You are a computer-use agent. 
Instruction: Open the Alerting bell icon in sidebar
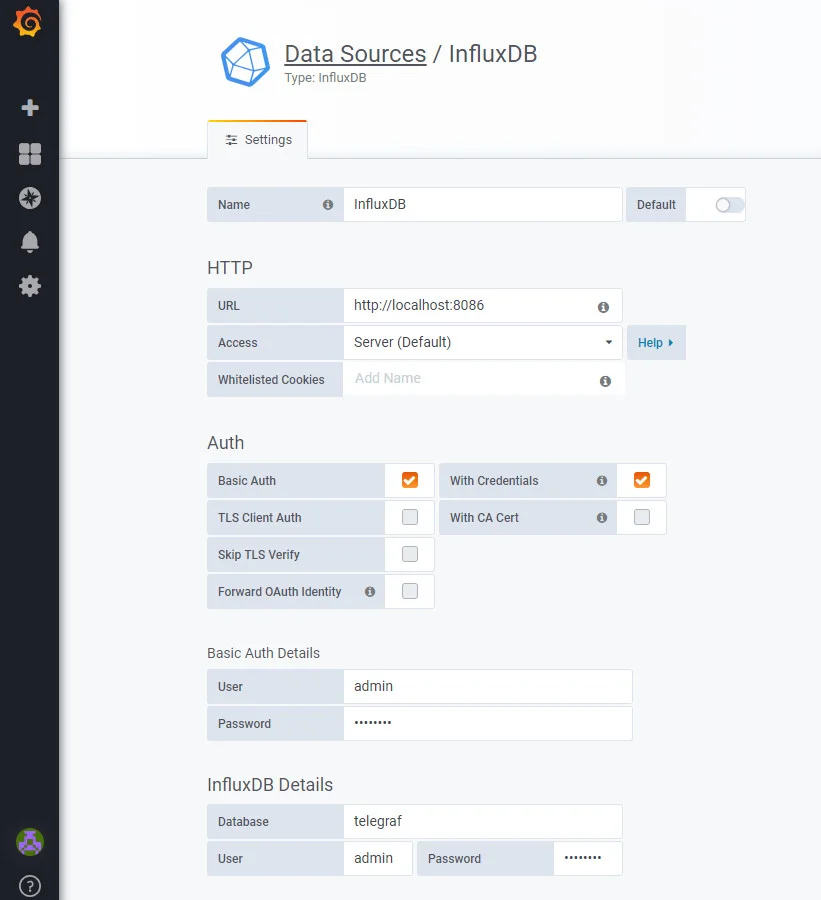[30, 242]
